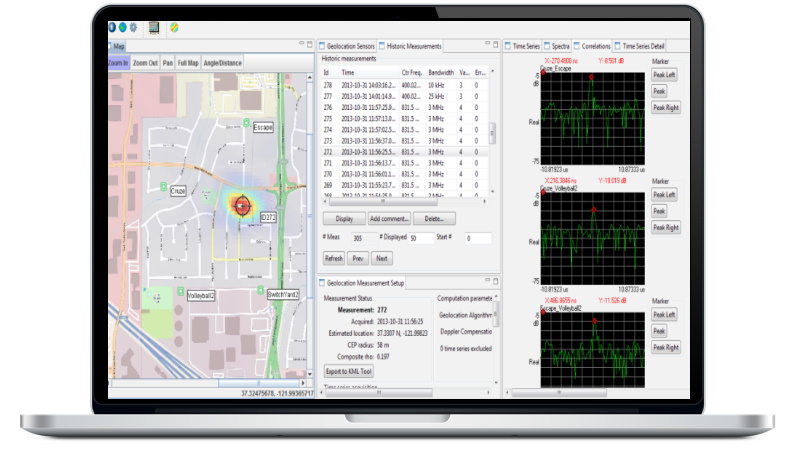Toggle the Pan map mode
The width and height of the screenshot is (800, 450).
(x=168, y=63)
